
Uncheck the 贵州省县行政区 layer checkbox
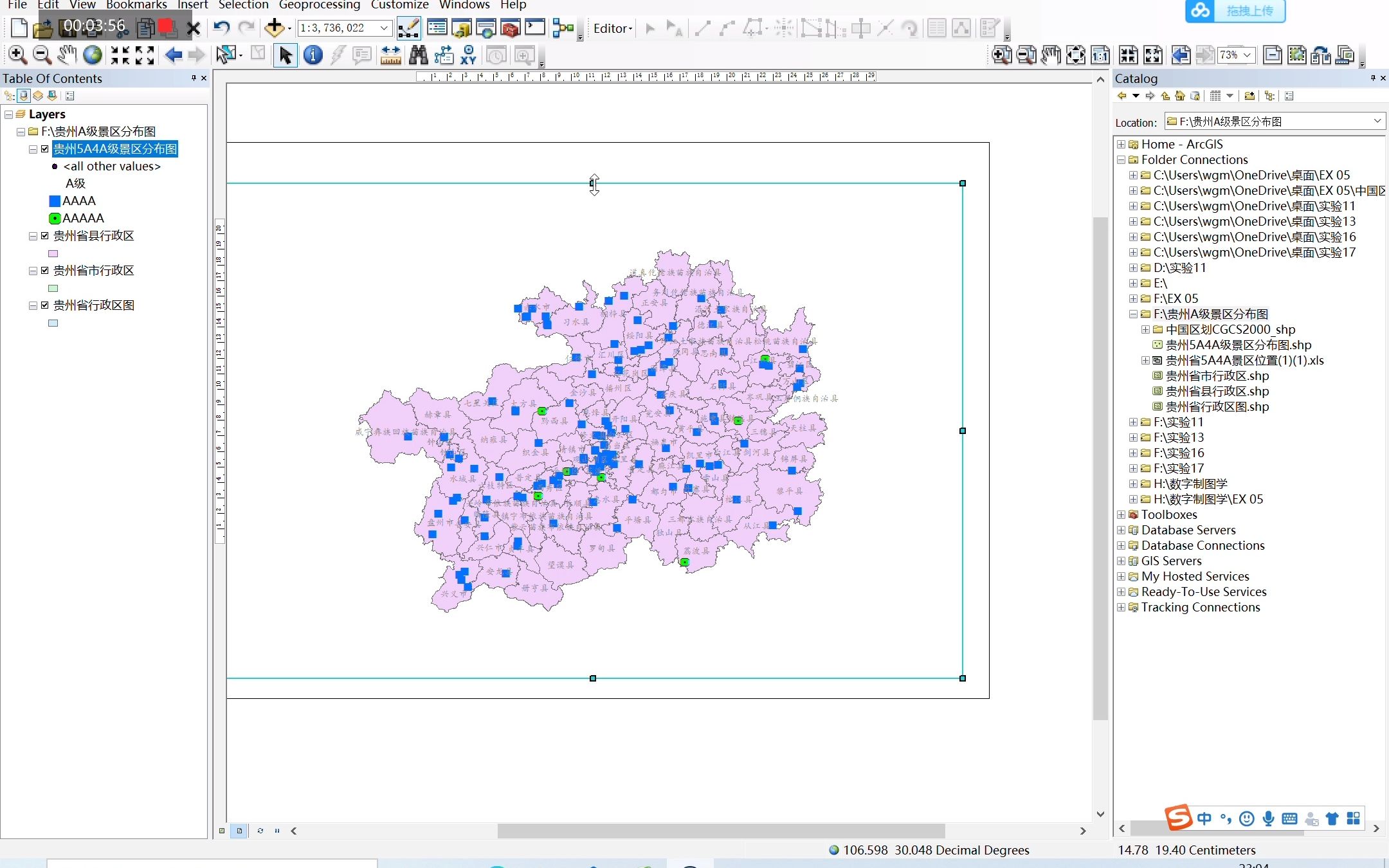(45, 236)
